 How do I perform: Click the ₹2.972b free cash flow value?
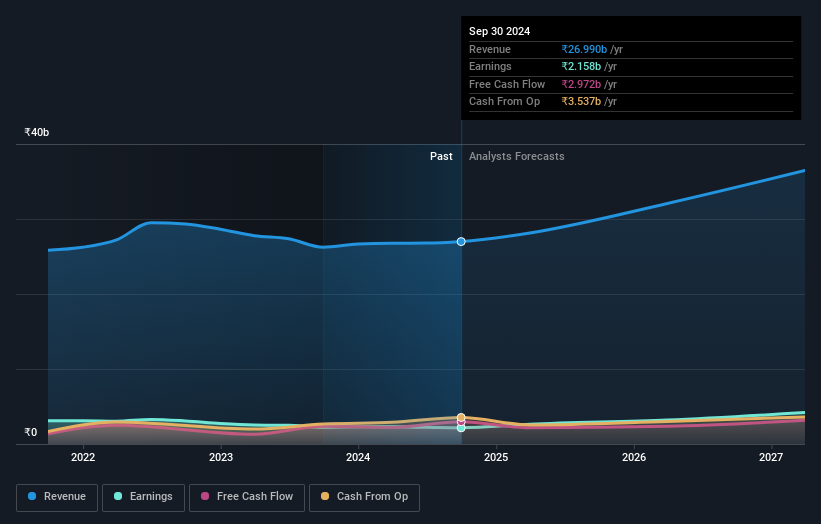coord(581,84)
